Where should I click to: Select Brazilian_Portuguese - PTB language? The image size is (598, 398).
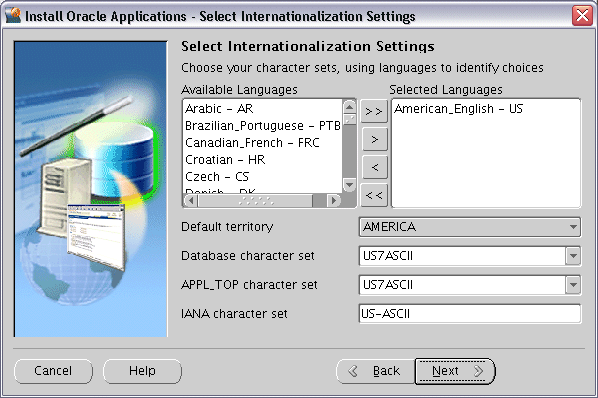(263, 125)
